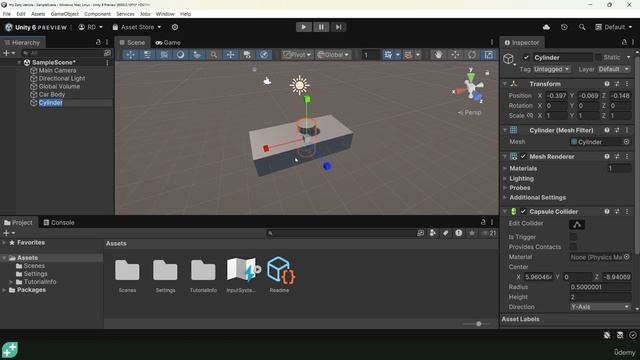Enable the Provides Contacts checkbox

[573, 247]
